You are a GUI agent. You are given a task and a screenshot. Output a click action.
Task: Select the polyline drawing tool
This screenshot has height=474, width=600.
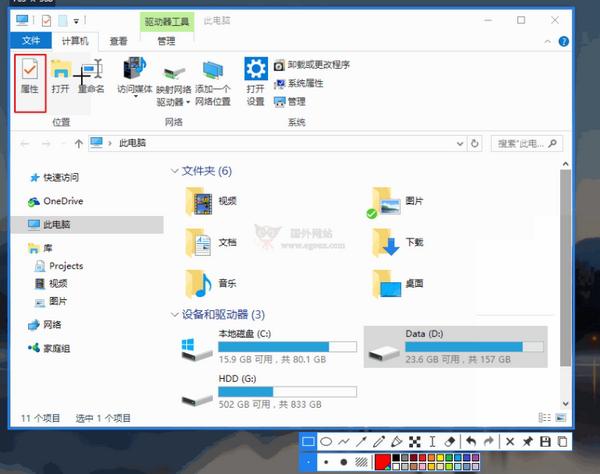coord(344,442)
